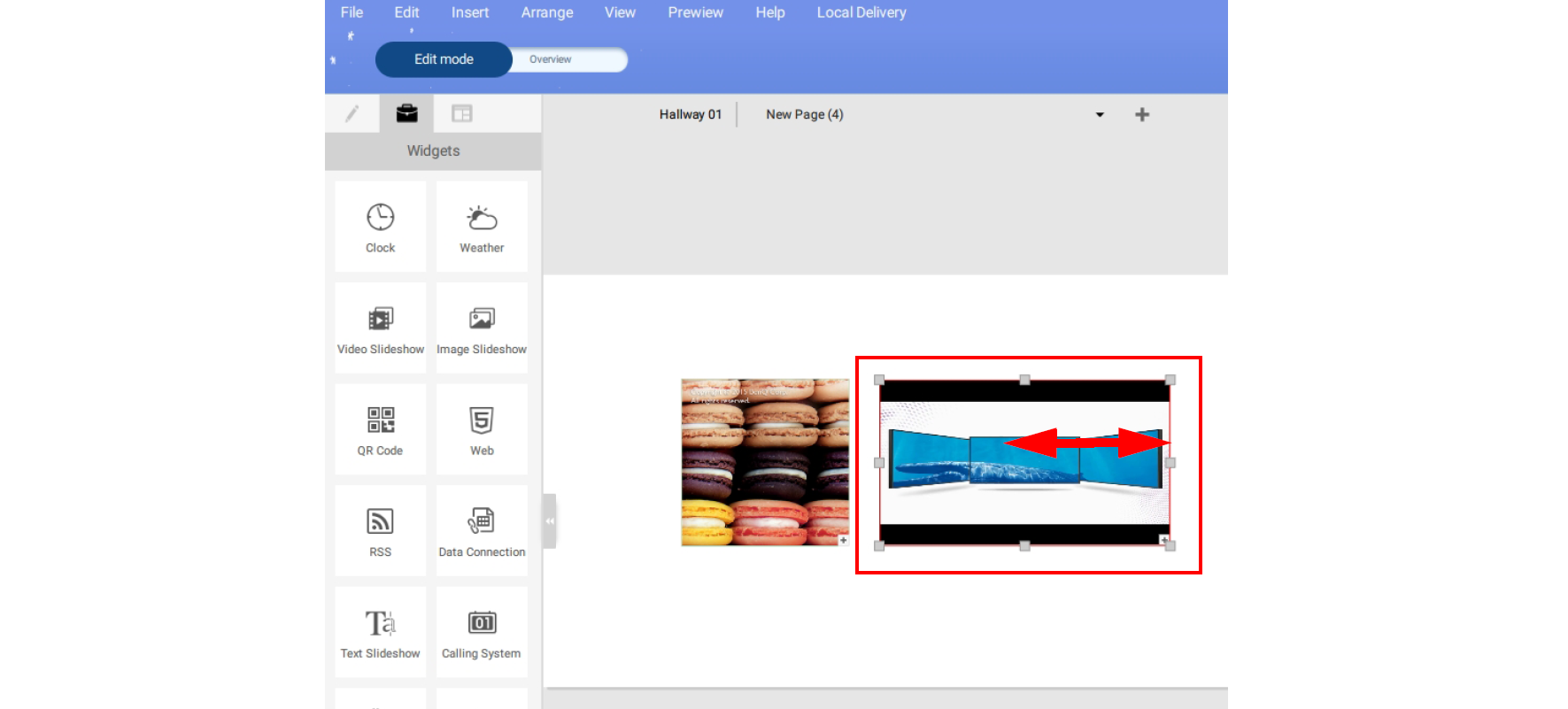
Task: Open the Arrange menu
Action: 546,12
